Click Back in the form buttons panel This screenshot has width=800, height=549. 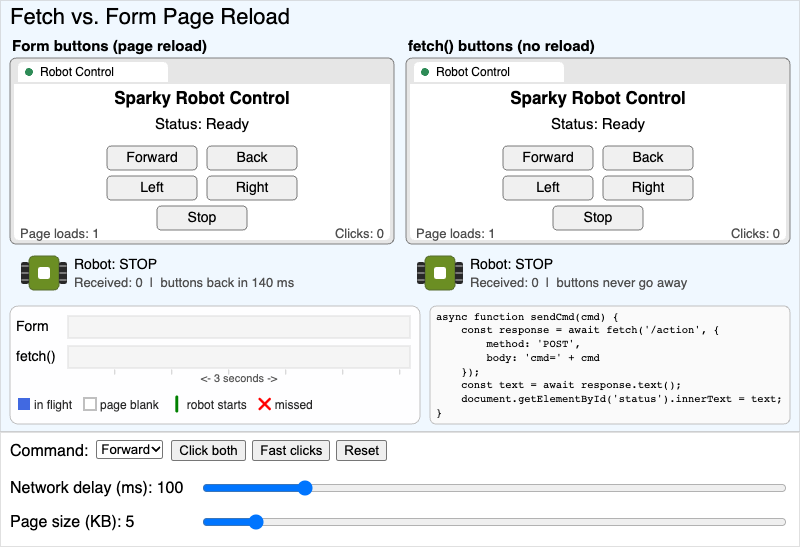pos(252,158)
